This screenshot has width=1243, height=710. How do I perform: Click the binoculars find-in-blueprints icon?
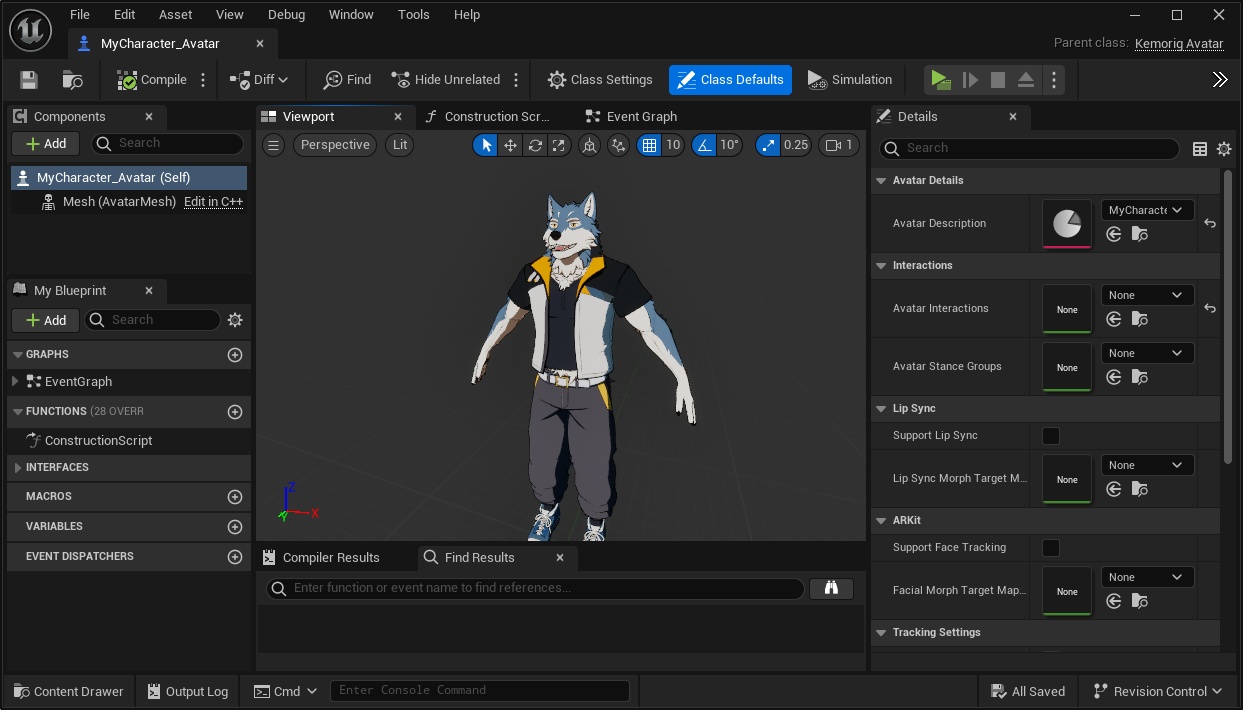point(831,588)
